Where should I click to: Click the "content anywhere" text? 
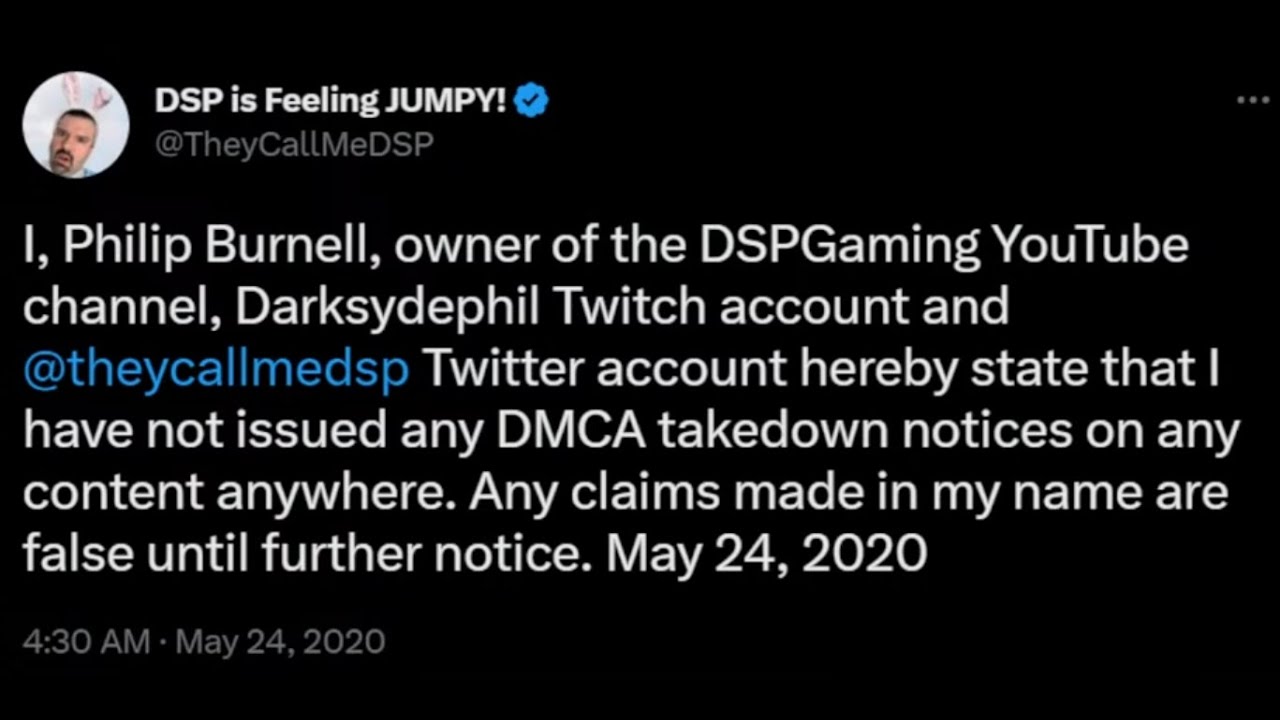click(x=238, y=494)
